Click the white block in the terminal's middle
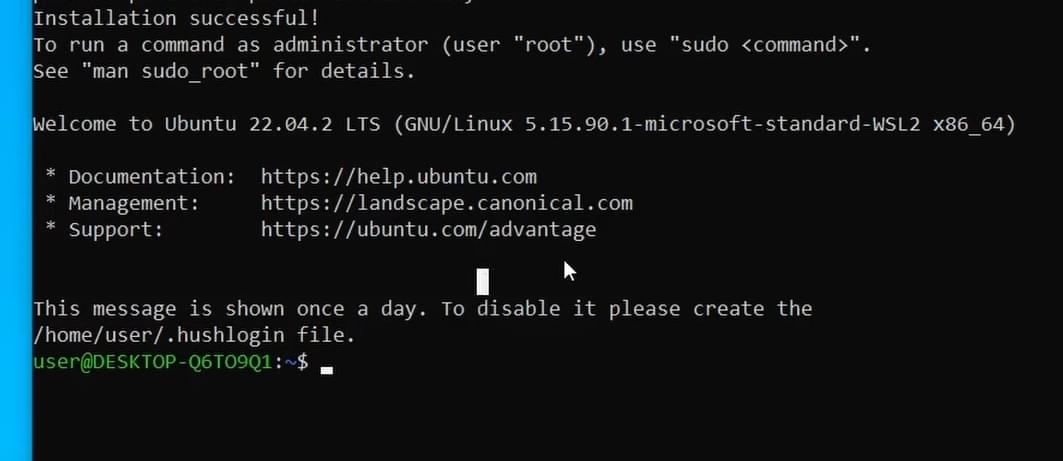 483,281
